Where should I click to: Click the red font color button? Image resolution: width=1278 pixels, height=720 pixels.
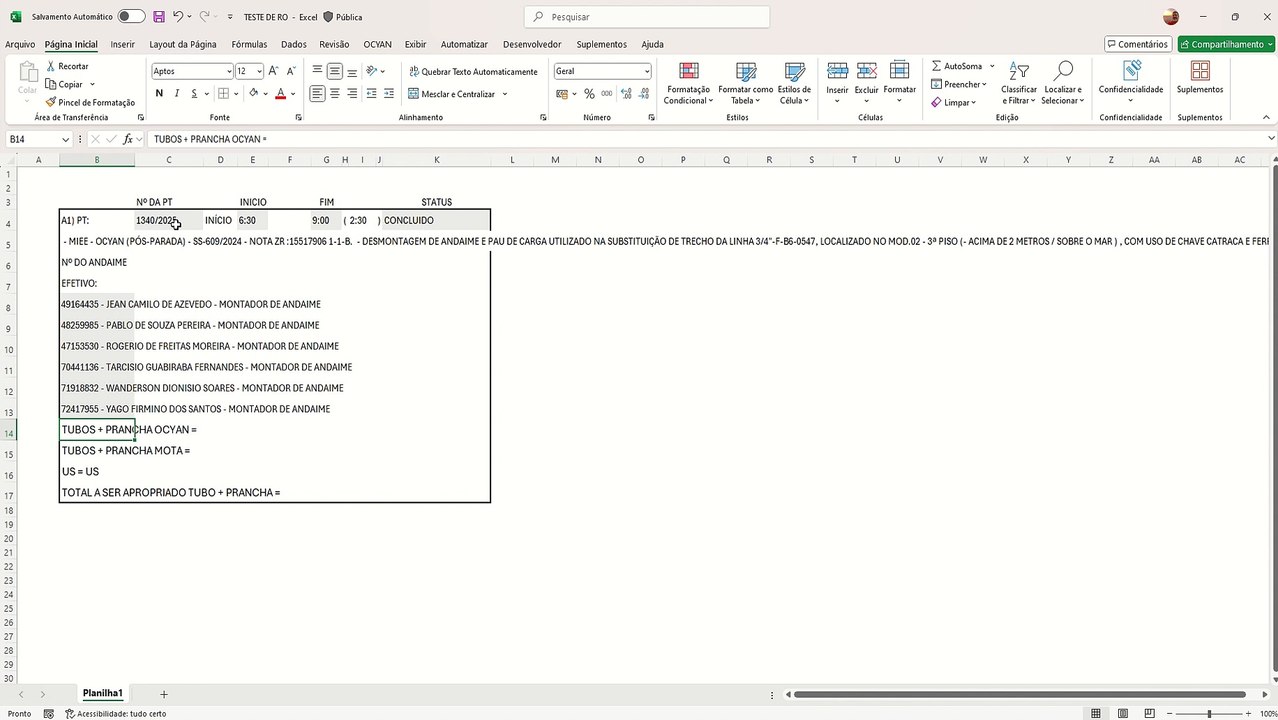pos(281,93)
